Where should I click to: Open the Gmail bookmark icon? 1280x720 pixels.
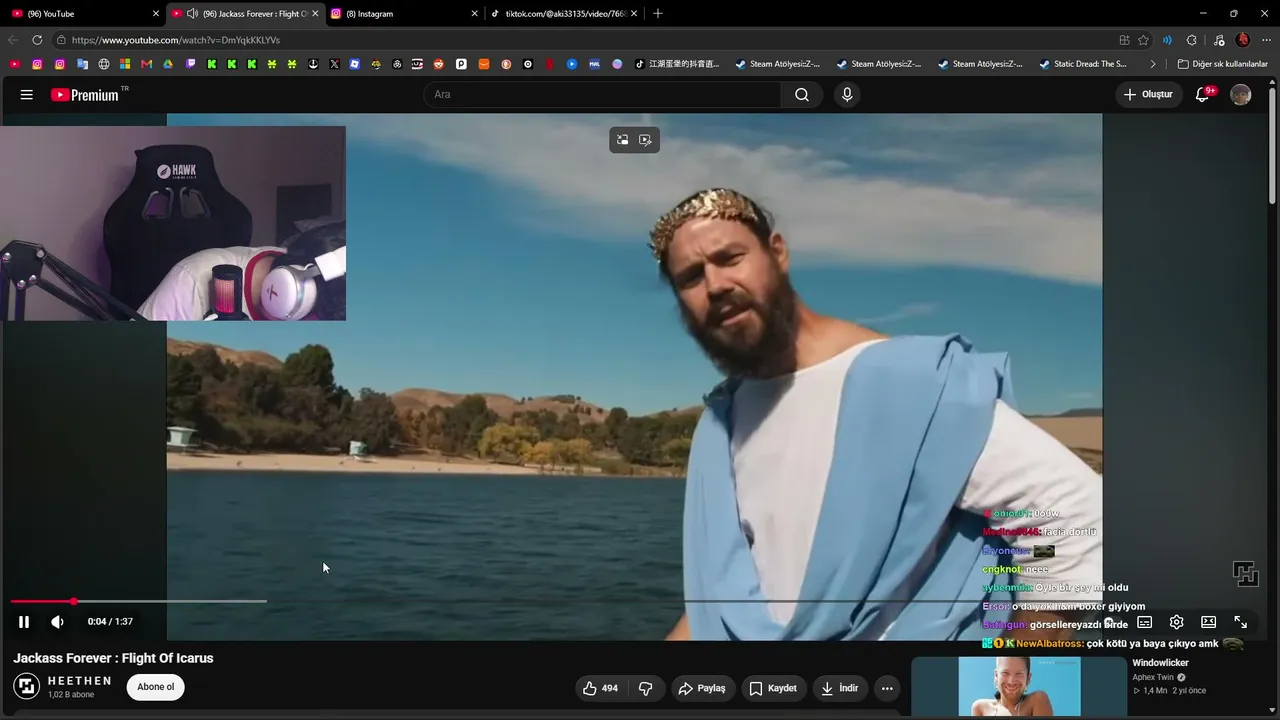click(x=147, y=64)
